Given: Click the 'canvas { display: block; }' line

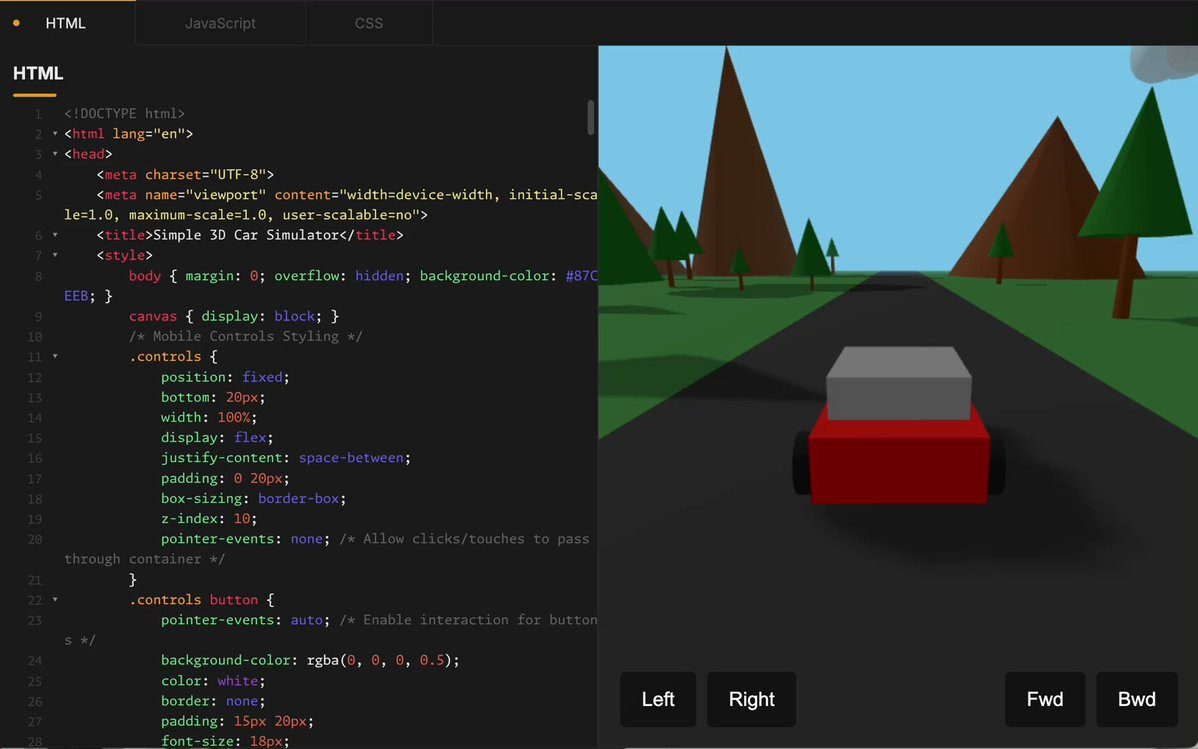Looking at the screenshot, I should (x=234, y=316).
